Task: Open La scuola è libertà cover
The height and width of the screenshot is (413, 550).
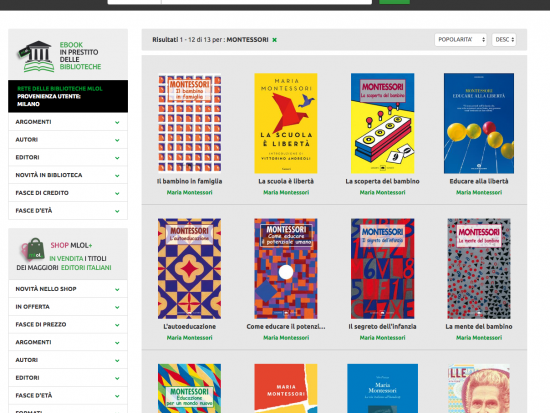Action: [x=286, y=123]
